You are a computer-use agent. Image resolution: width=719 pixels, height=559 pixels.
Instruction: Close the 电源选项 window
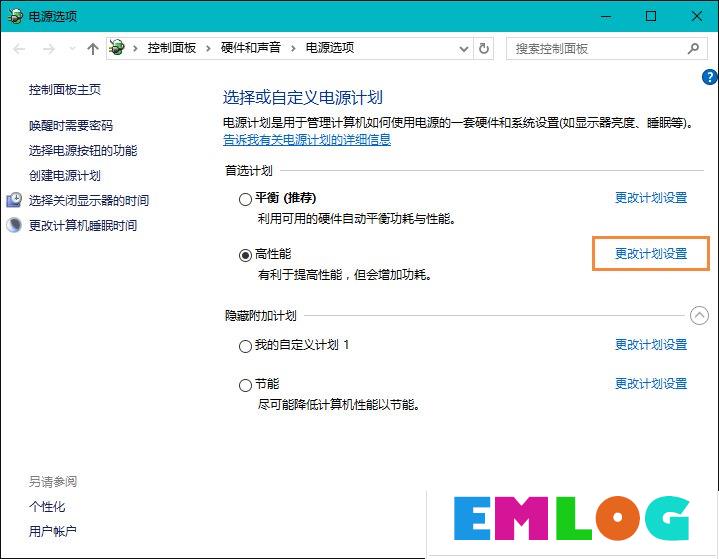[696, 17]
